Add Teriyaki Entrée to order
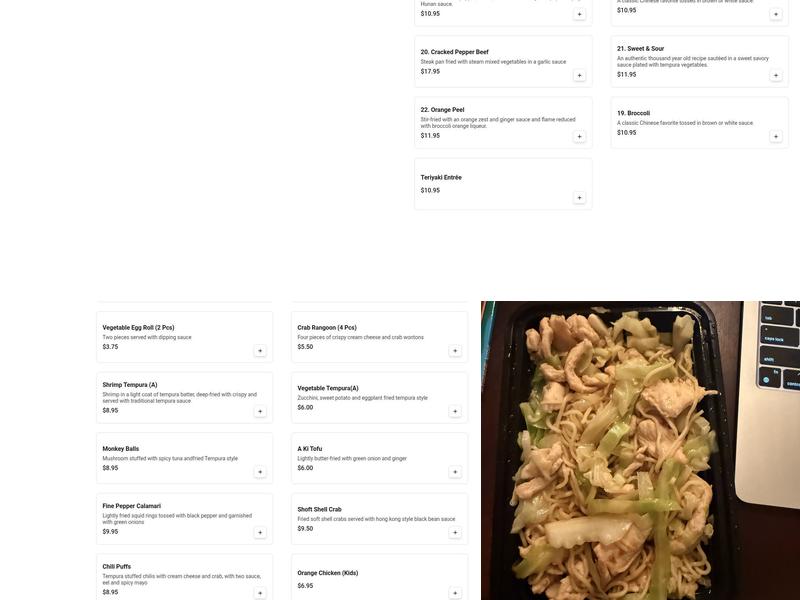 [x=579, y=198]
